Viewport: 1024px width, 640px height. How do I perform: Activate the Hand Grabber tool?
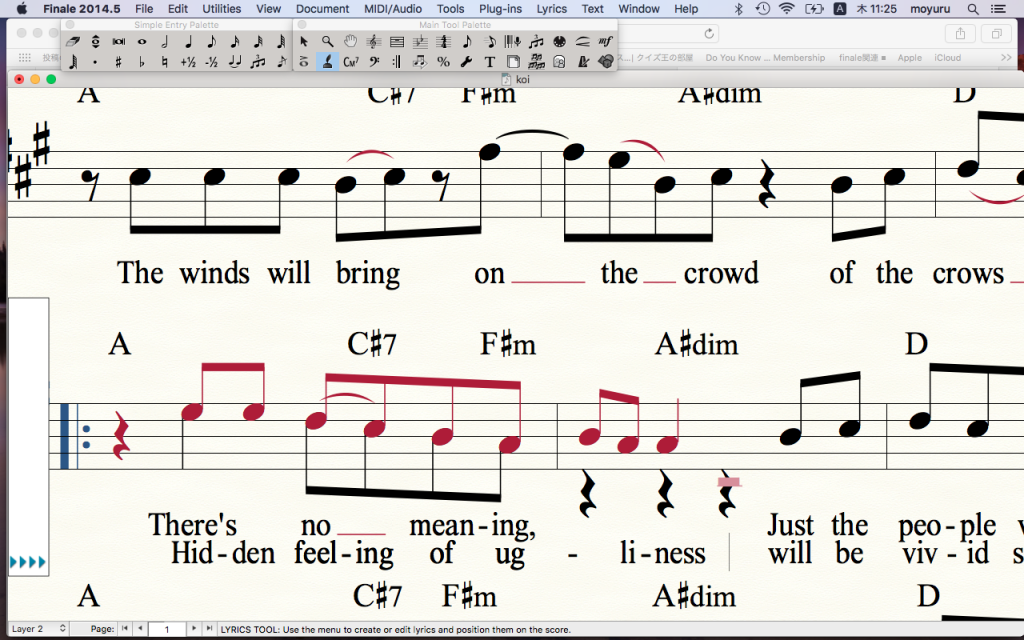351,42
